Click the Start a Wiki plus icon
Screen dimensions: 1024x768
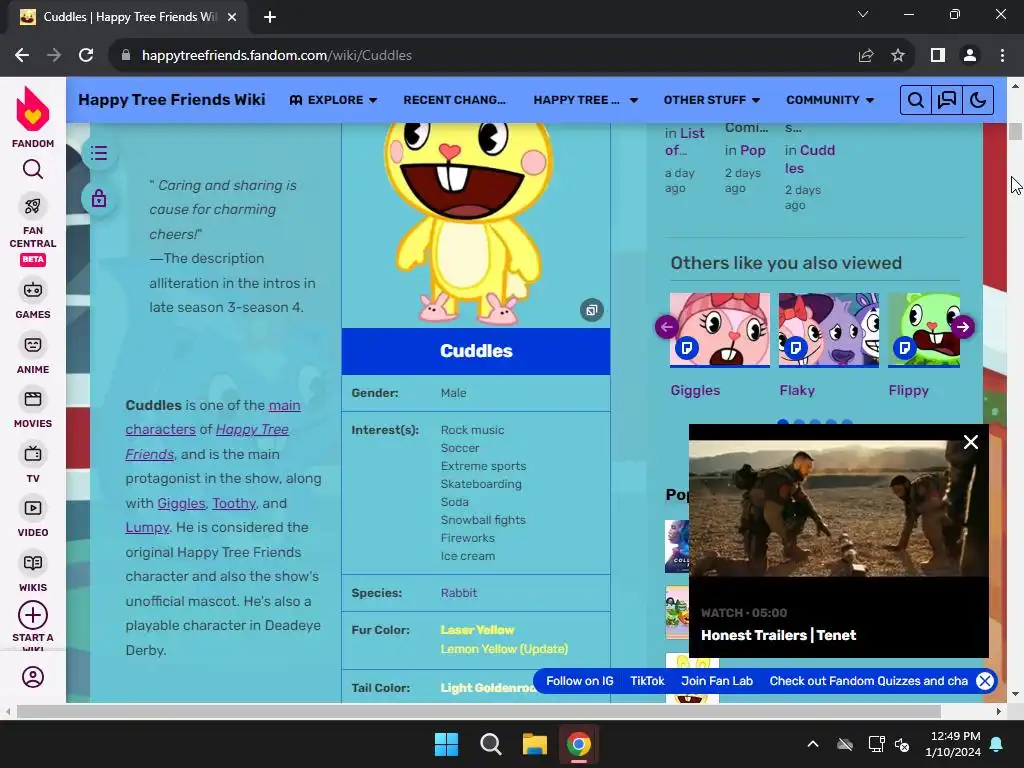[x=33, y=615]
